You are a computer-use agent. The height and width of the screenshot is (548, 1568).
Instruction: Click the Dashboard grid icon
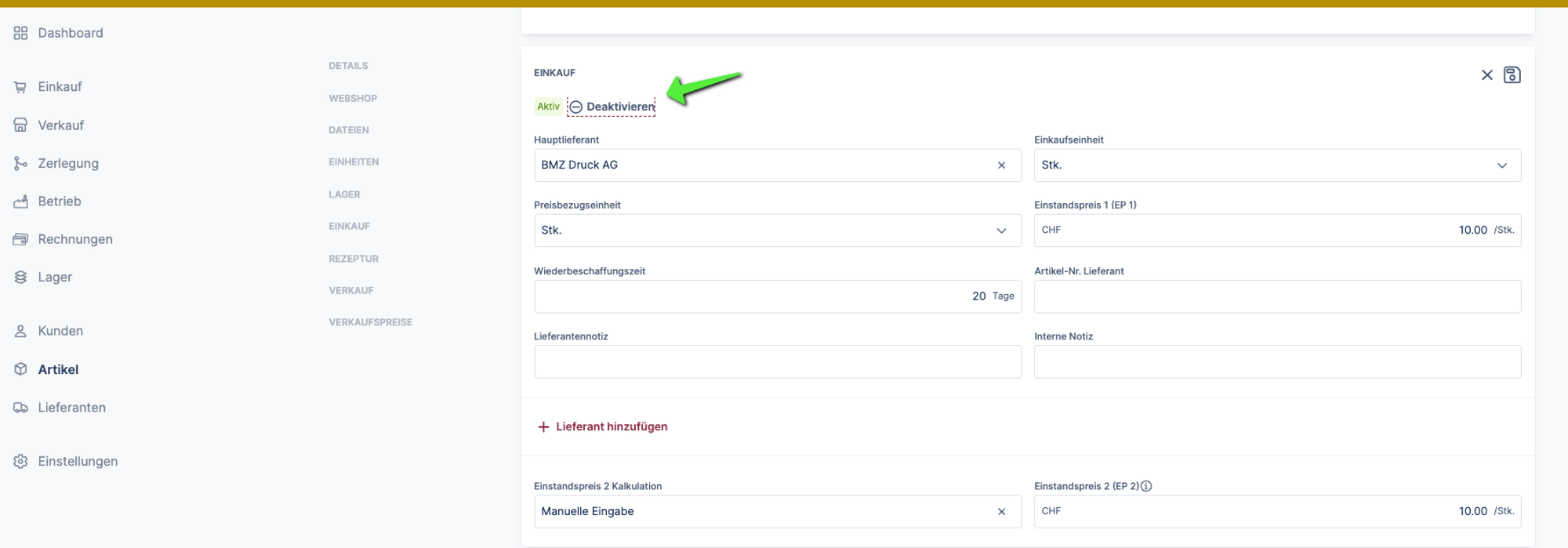click(21, 33)
